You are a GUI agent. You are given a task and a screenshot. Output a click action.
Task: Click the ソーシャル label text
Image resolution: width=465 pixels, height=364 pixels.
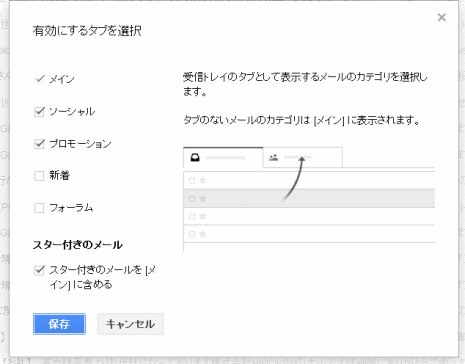(x=72, y=111)
